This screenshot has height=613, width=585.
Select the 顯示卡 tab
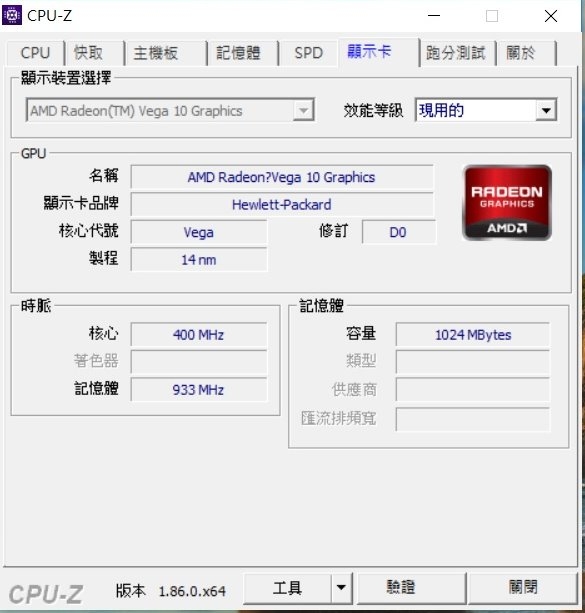pyautogui.click(x=379, y=52)
